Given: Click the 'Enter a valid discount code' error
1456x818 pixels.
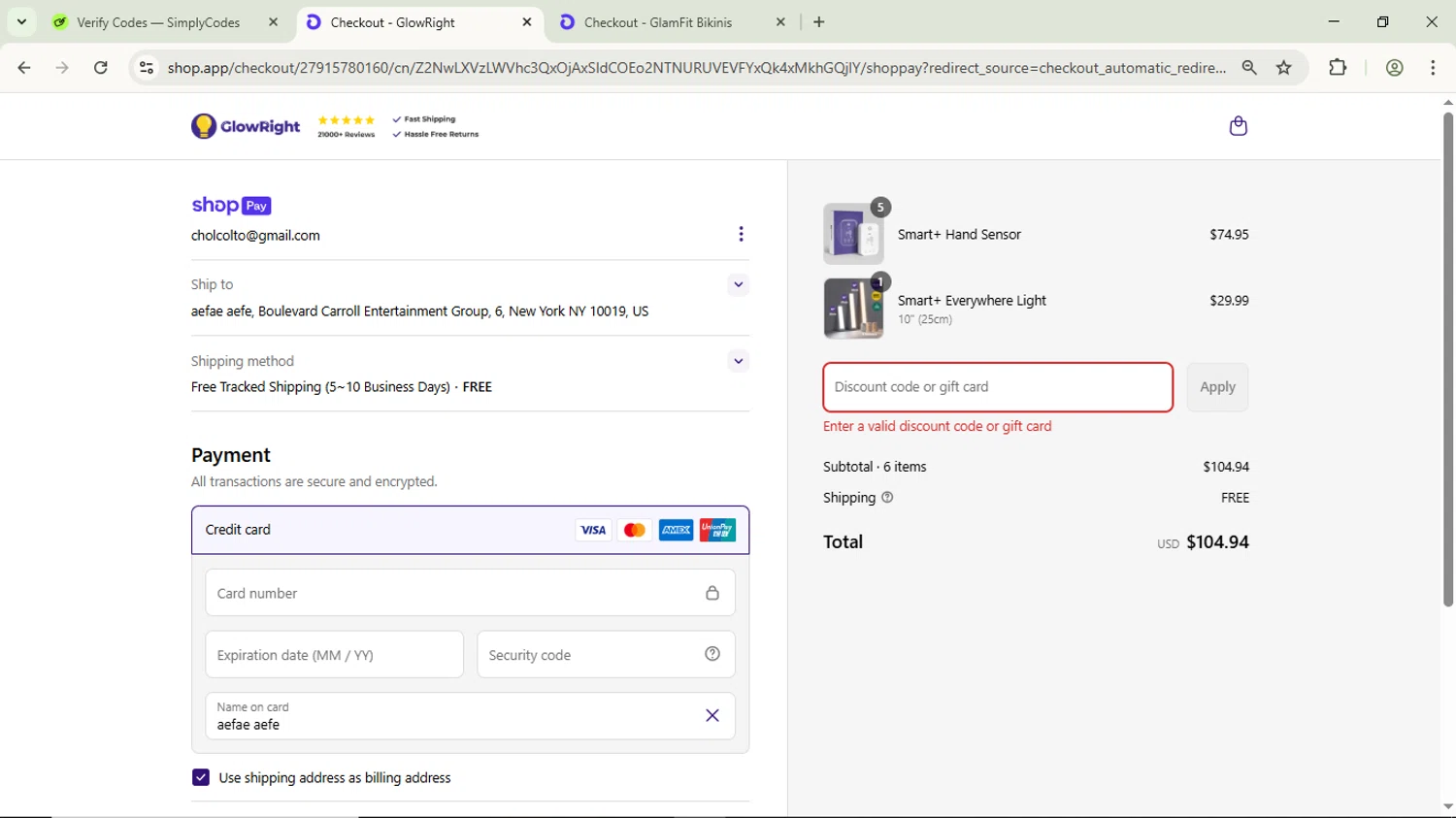Looking at the screenshot, I should (937, 426).
